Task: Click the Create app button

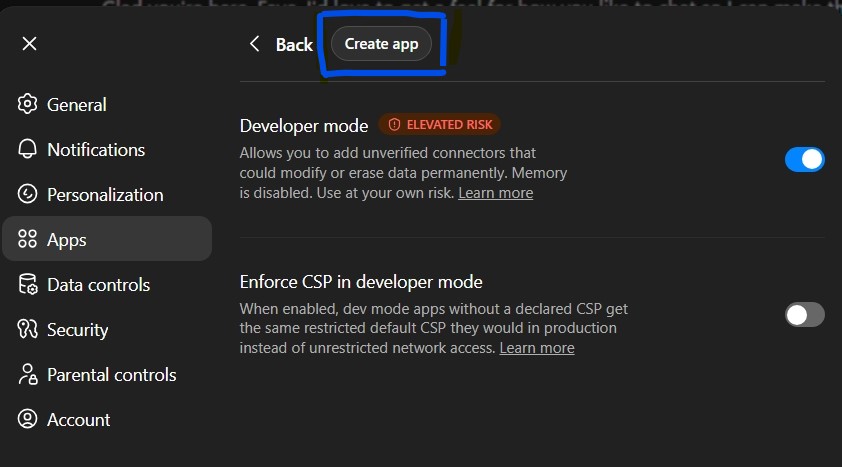Action: [381, 43]
